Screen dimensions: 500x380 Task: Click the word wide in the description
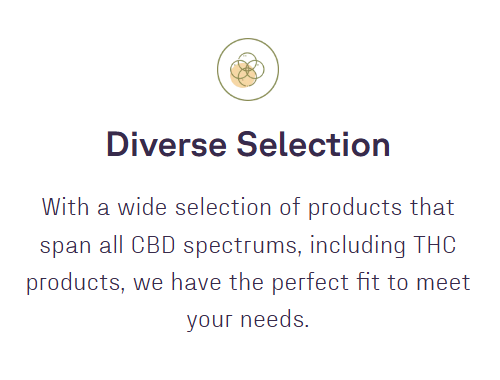[142, 207]
